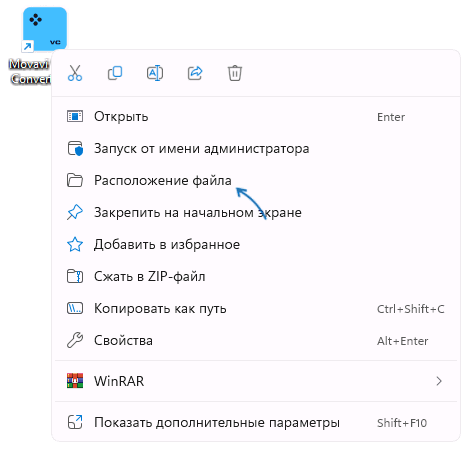The height and width of the screenshot is (451, 471).
Task: Click the WinRAR books icon
Action: click(x=75, y=381)
